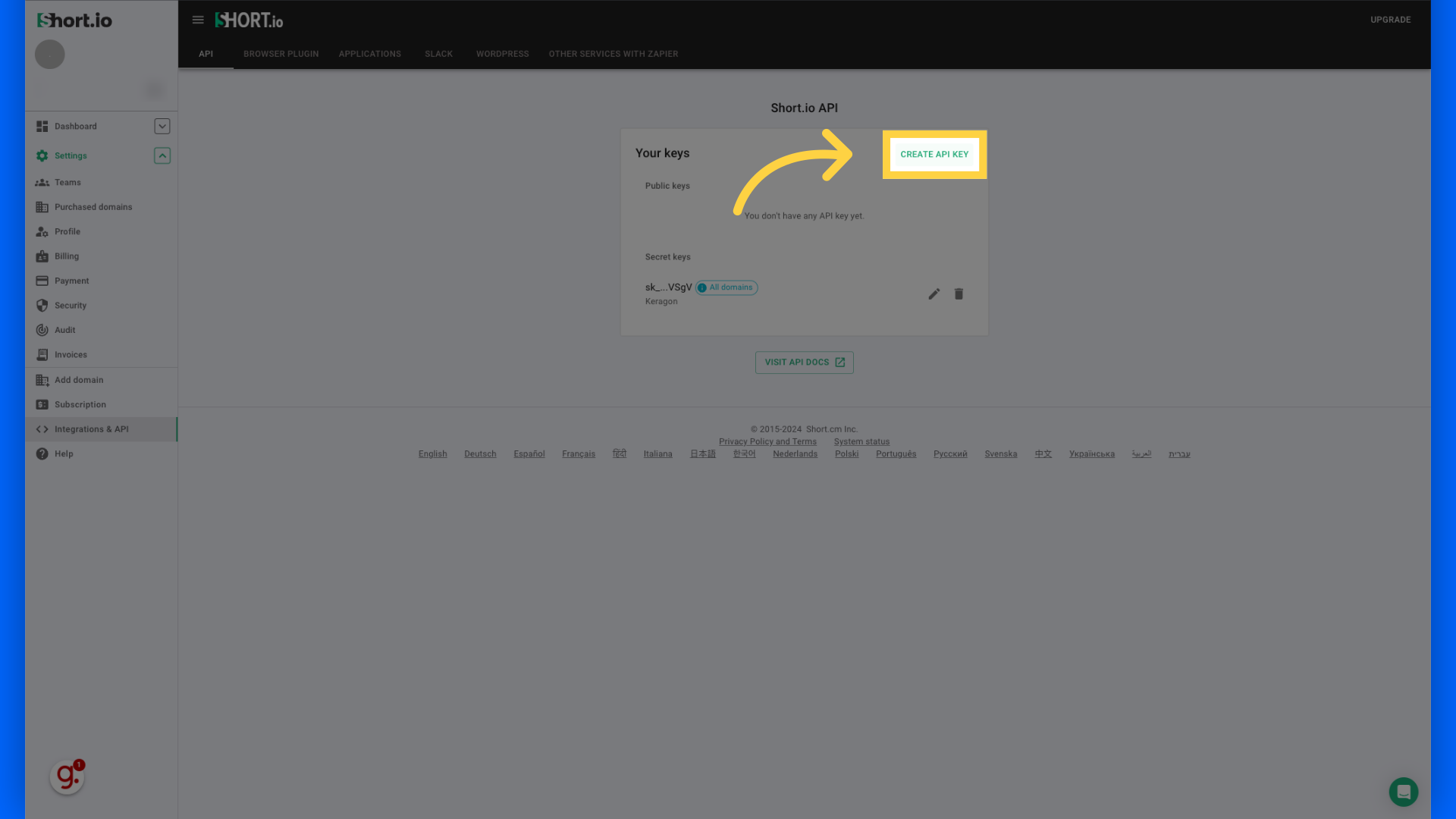
Task: Switch language to Italiana
Action: (658, 454)
